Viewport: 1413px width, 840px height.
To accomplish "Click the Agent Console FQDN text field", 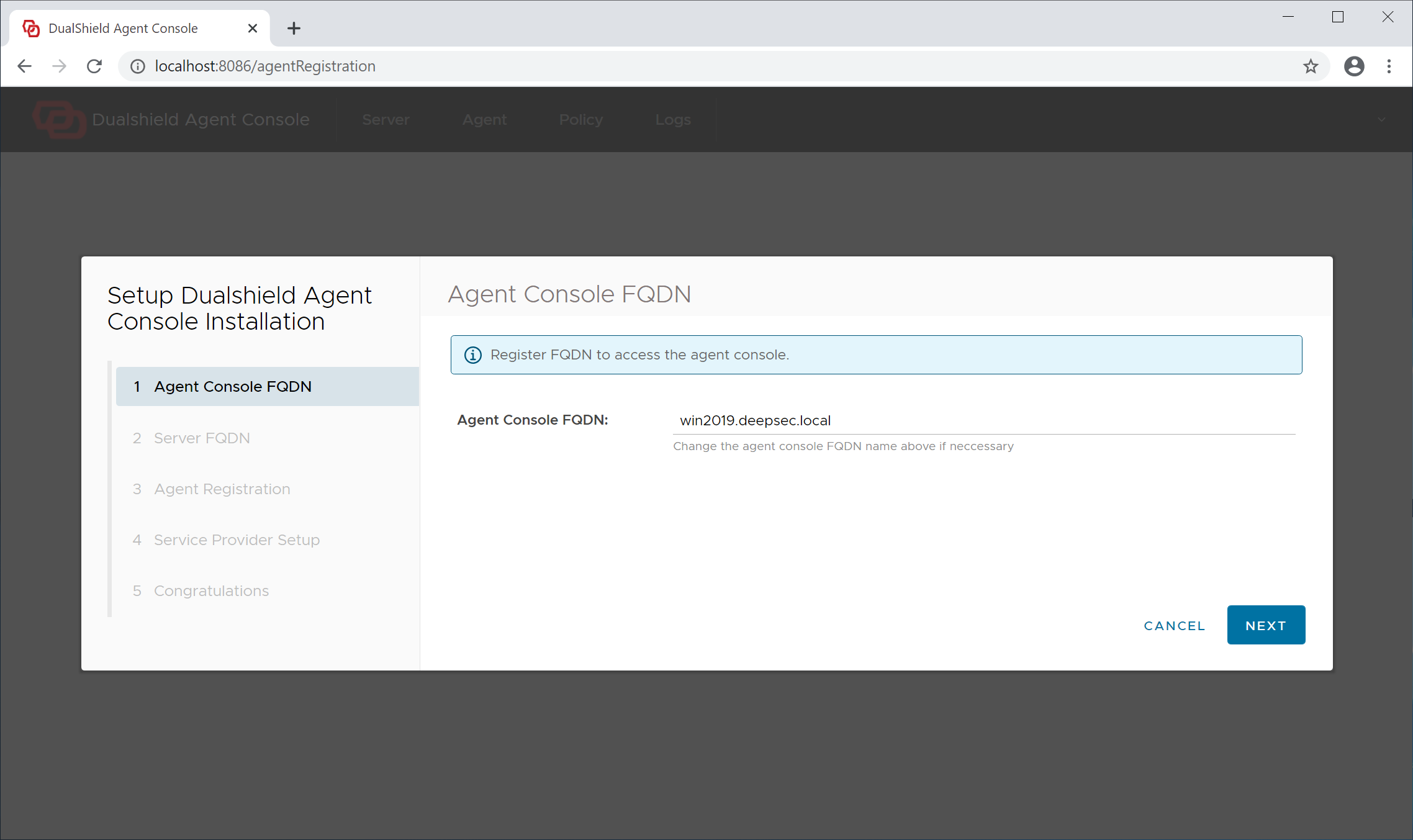I will (984, 420).
